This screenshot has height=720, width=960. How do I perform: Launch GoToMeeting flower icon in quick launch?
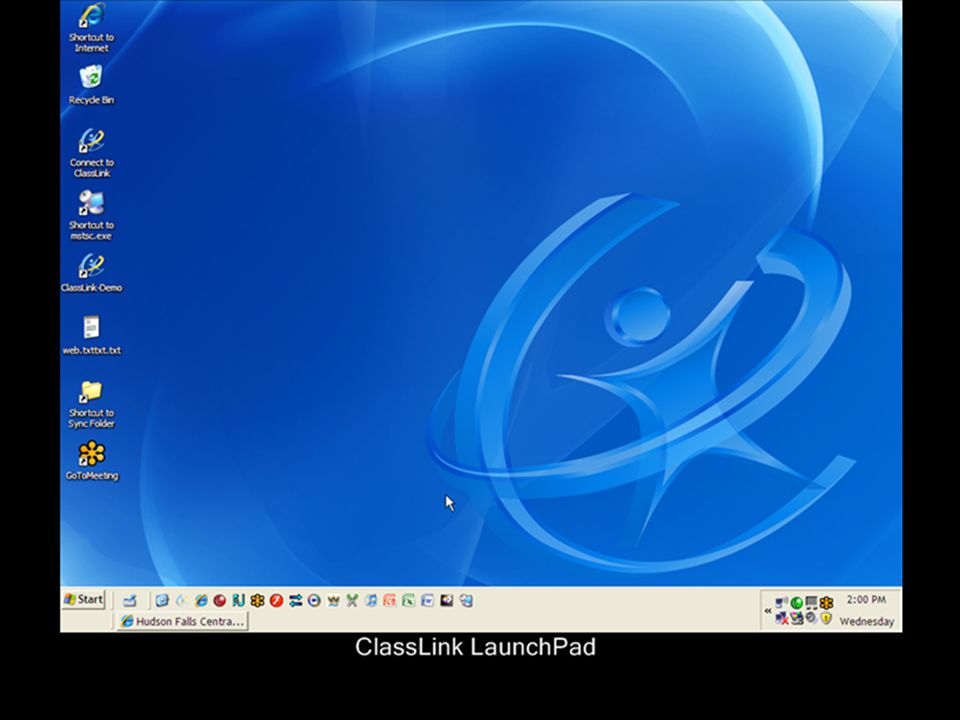pos(257,601)
